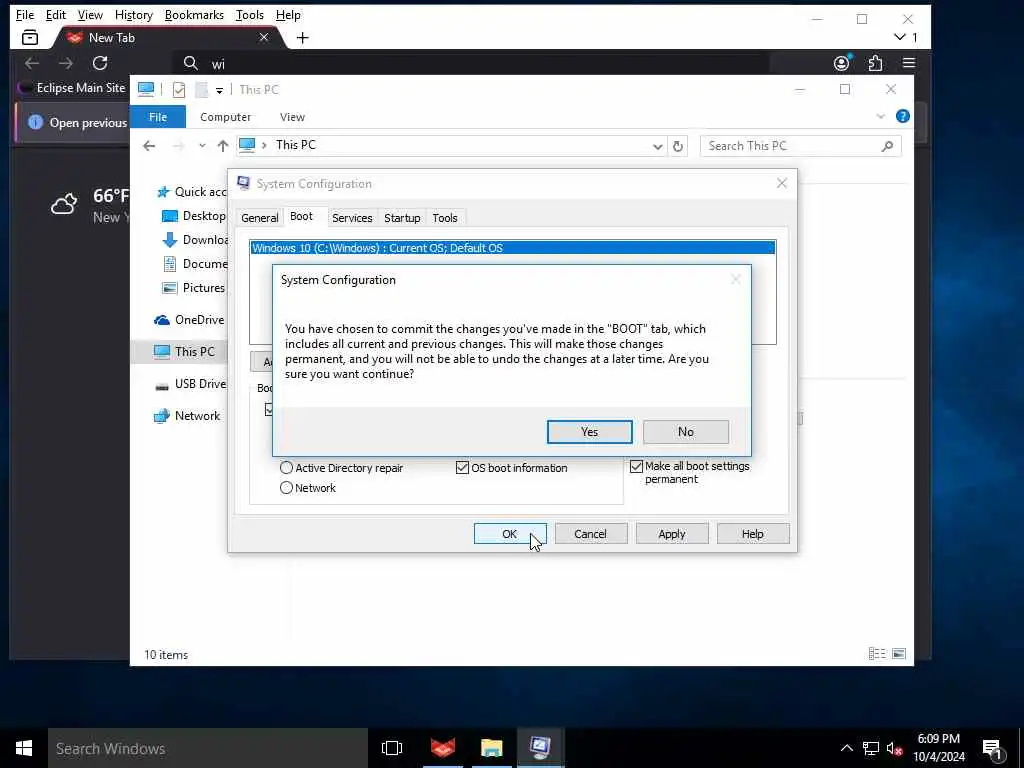
Task: Select This PC in navigation pane
Action: point(180,351)
